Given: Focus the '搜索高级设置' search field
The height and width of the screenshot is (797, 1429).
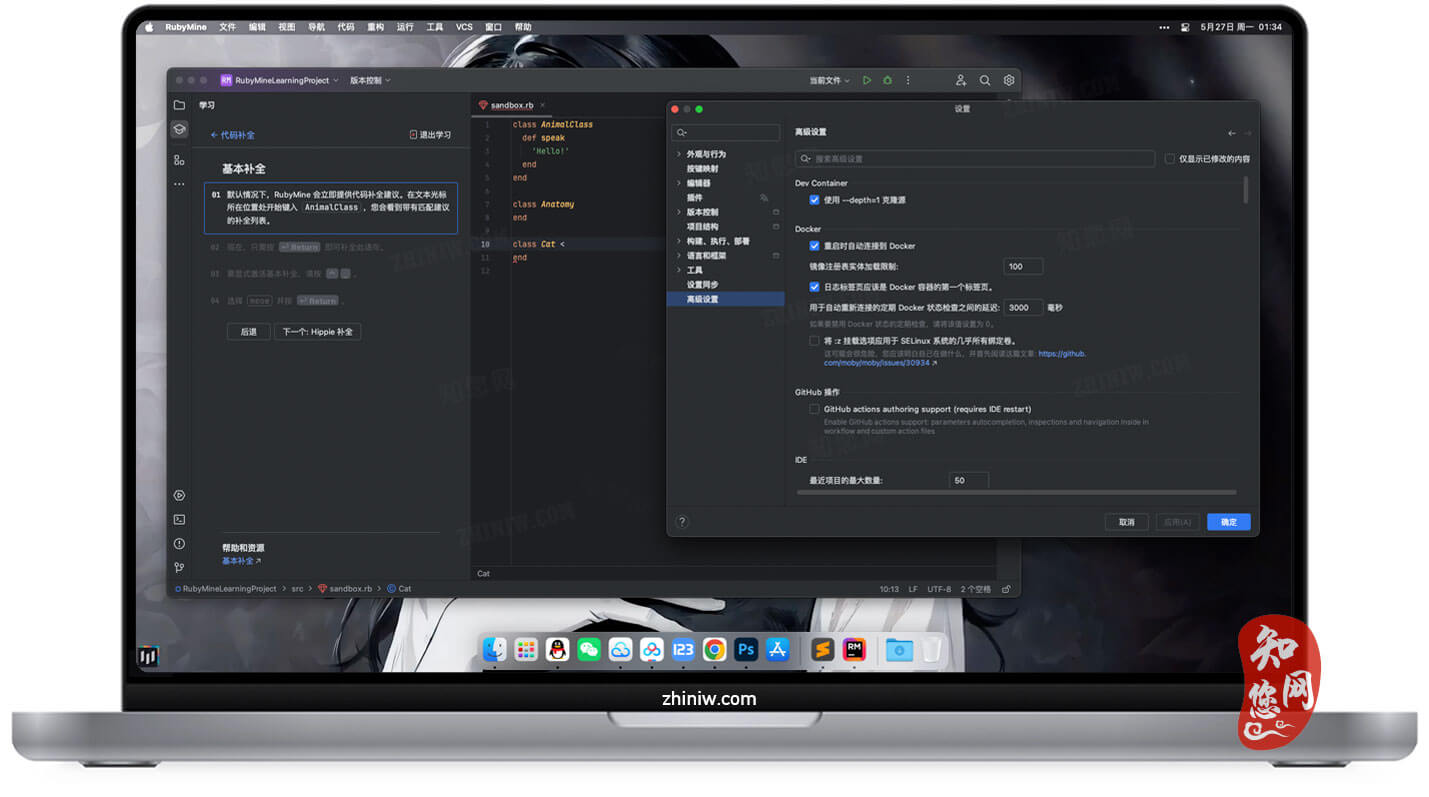Looking at the screenshot, I should tap(975, 159).
